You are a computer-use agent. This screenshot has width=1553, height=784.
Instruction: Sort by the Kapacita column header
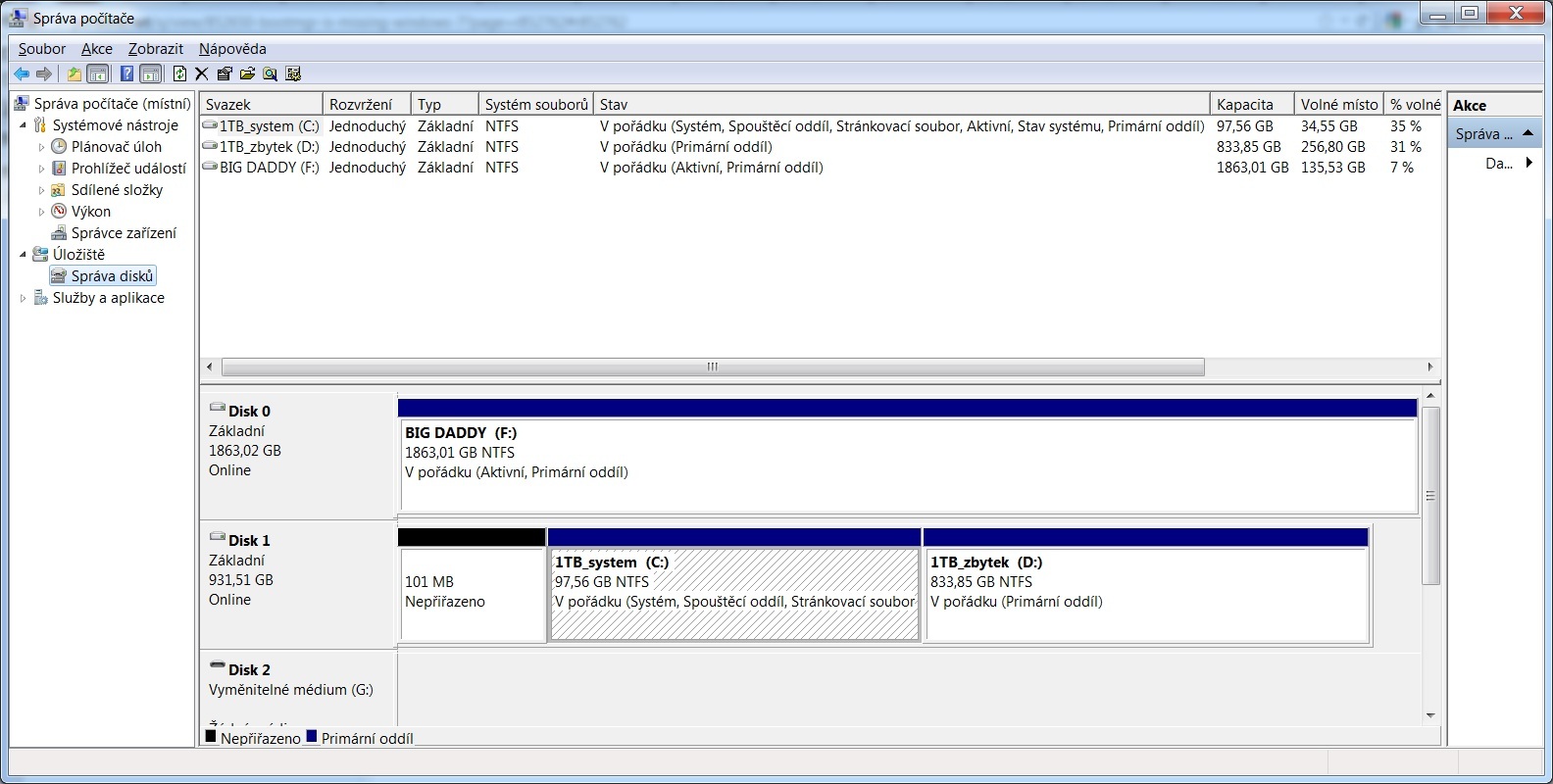(1252, 104)
